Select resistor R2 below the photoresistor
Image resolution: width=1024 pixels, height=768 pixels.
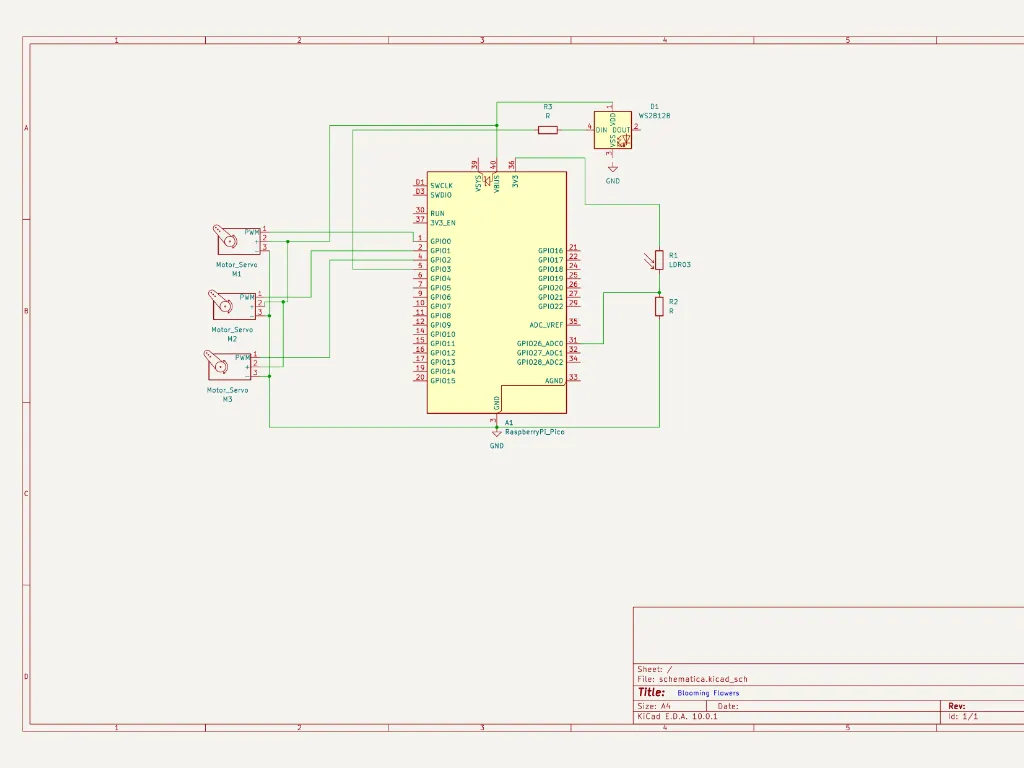click(660, 305)
